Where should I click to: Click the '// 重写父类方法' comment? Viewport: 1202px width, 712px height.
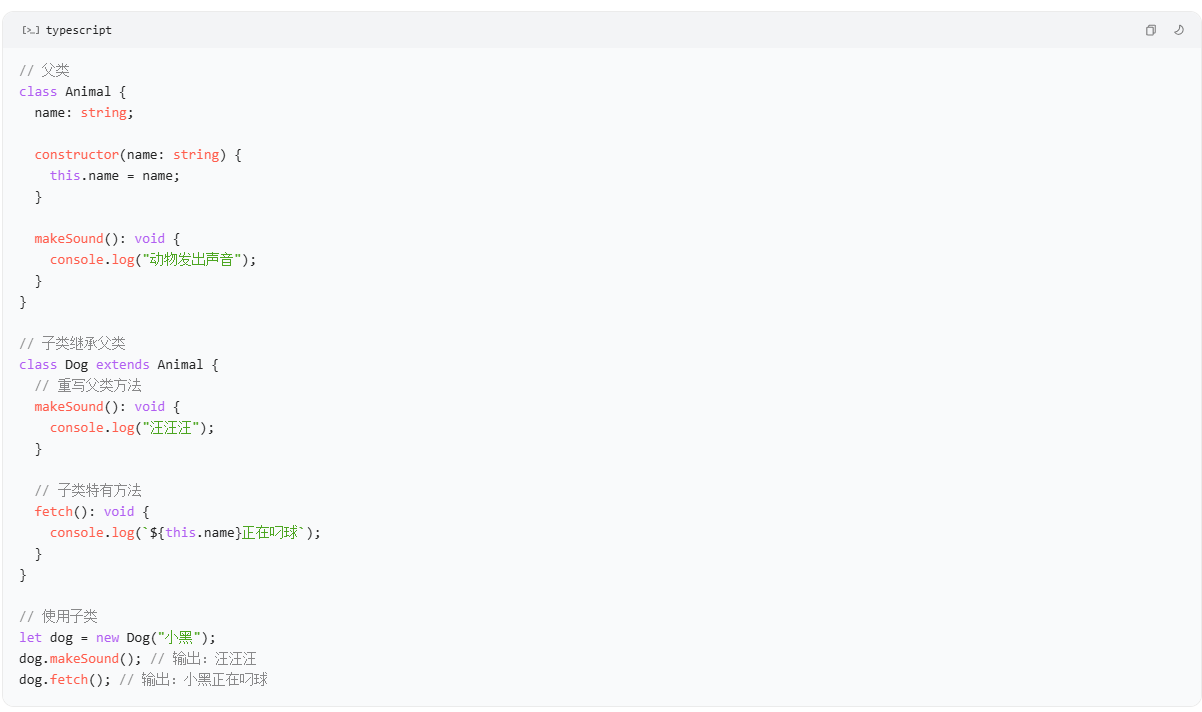[88, 385]
